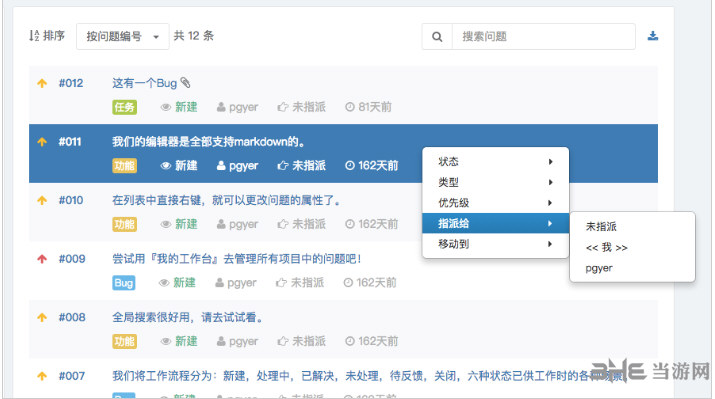
Task: Click the priority arrow of issue #008
Action: point(42,317)
